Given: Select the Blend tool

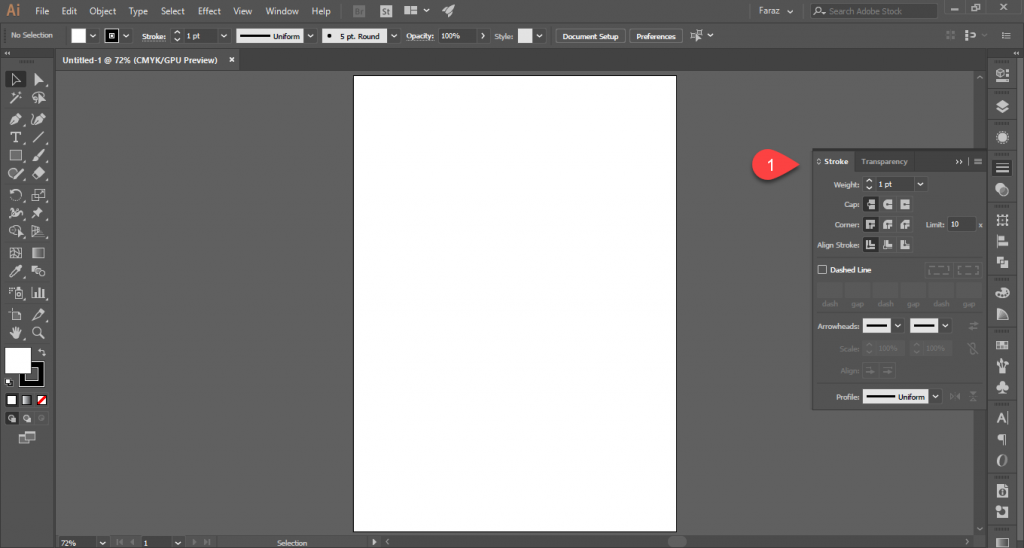Looking at the screenshot, I should (x=39, y=271).
